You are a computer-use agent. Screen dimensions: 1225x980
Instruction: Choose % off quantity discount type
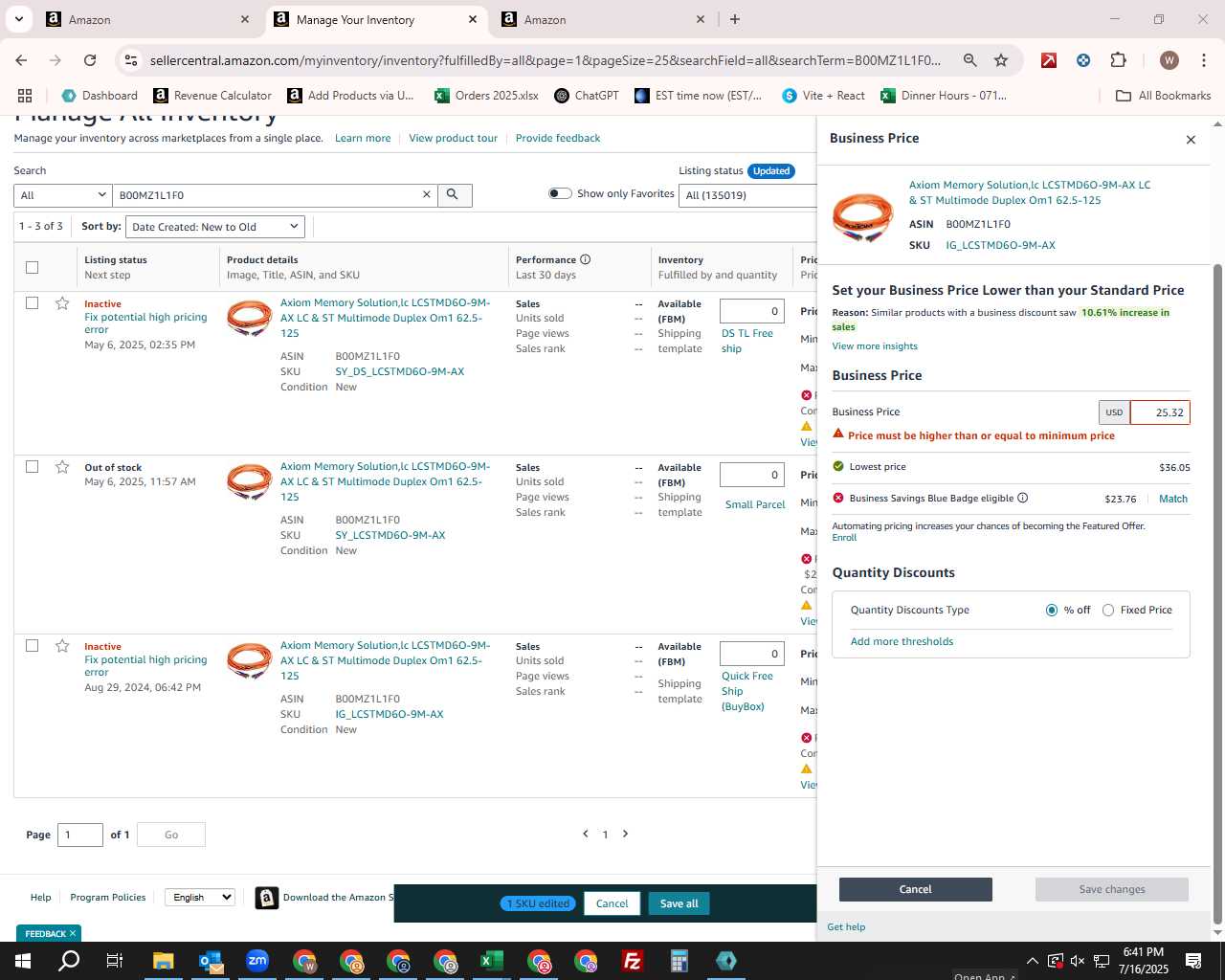(1052, 611)
